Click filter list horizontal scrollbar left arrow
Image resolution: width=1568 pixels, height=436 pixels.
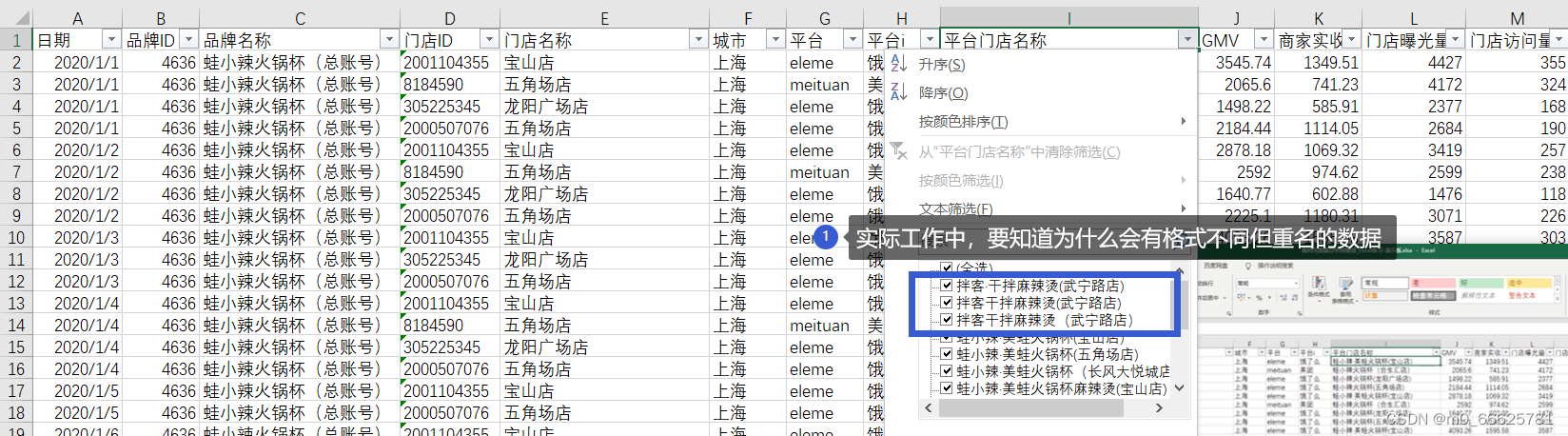(x=929, y=407)
